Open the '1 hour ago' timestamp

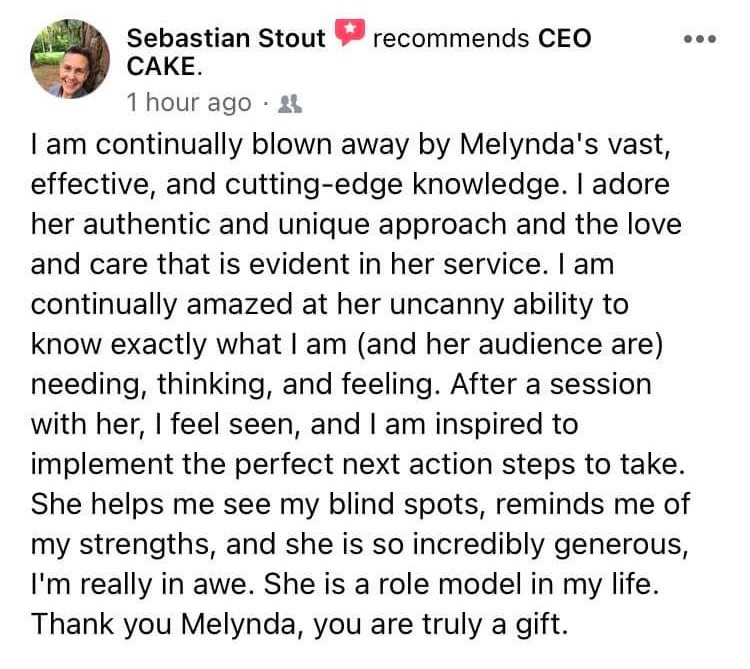[189, 103]
